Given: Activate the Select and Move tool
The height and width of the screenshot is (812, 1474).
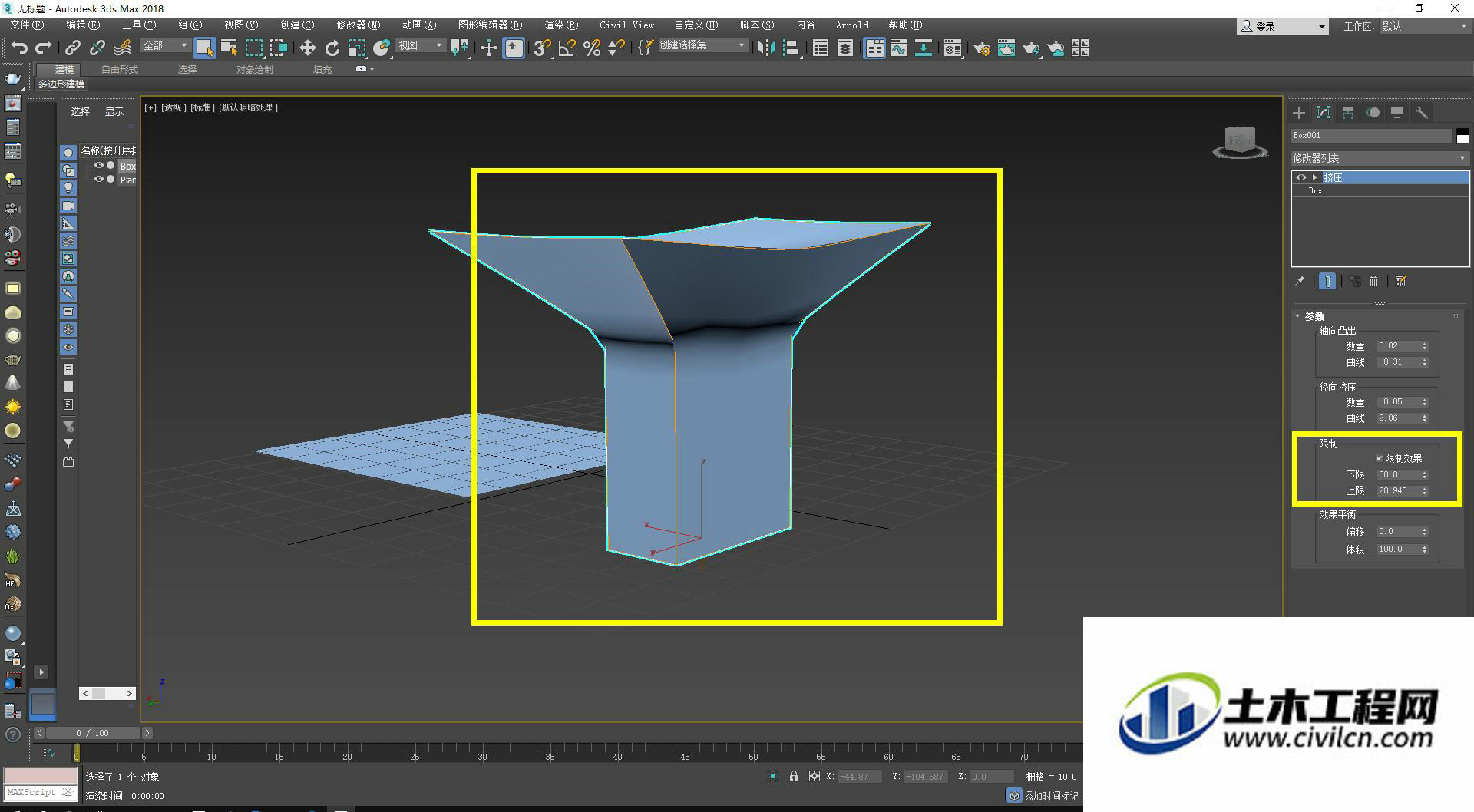Looking at the screenshot, I should (x=307, y=48).
